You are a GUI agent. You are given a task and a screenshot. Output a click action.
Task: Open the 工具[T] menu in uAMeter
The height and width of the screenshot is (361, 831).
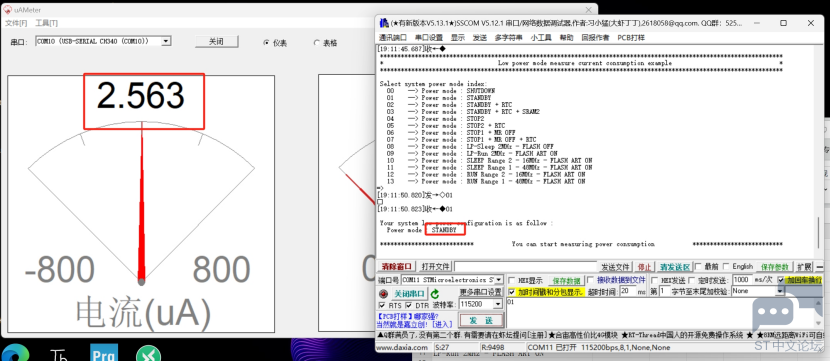[x=46, y=23]
